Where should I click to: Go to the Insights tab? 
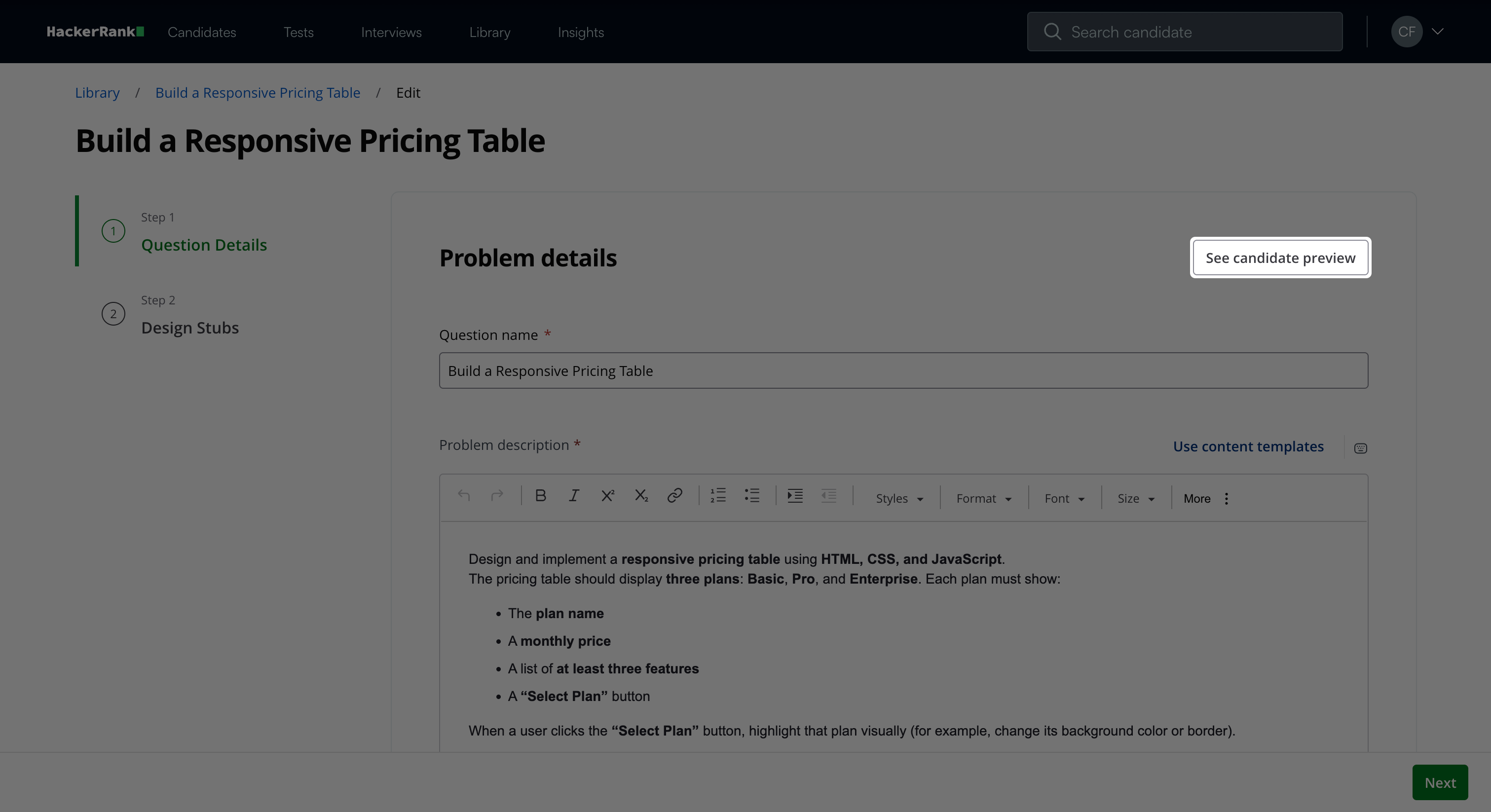(x=581, y=33)
